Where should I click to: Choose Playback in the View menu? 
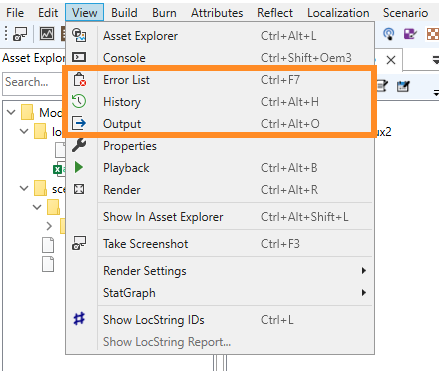220,168
